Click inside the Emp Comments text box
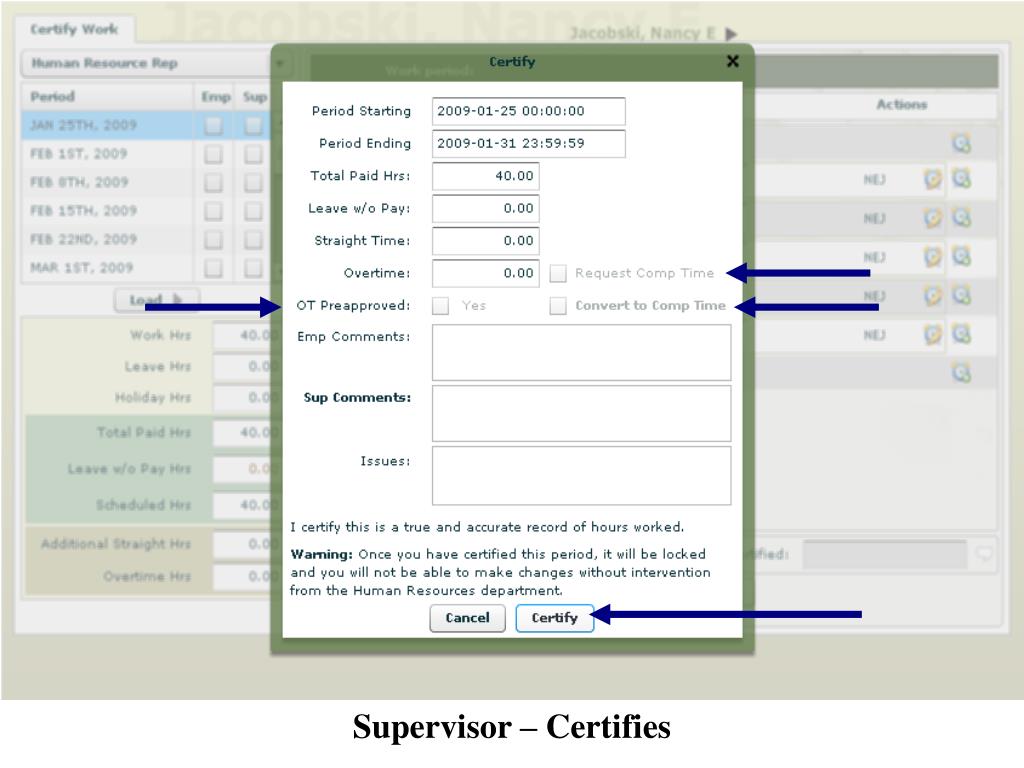The height and width of the screenshot is (768, 1024). 581,353
